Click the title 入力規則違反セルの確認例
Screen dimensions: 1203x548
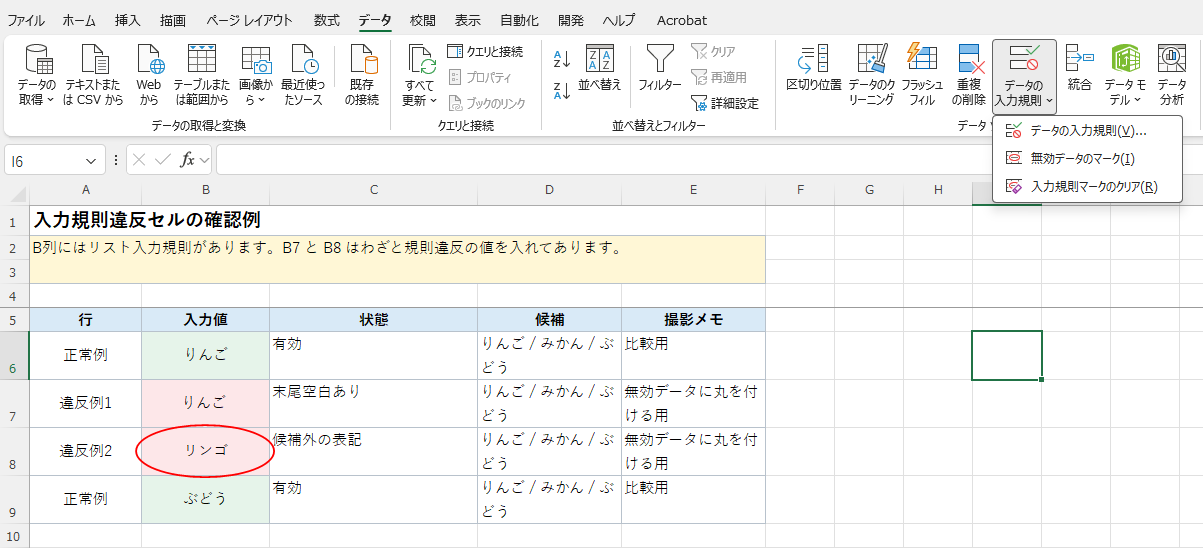click(147, 220)
